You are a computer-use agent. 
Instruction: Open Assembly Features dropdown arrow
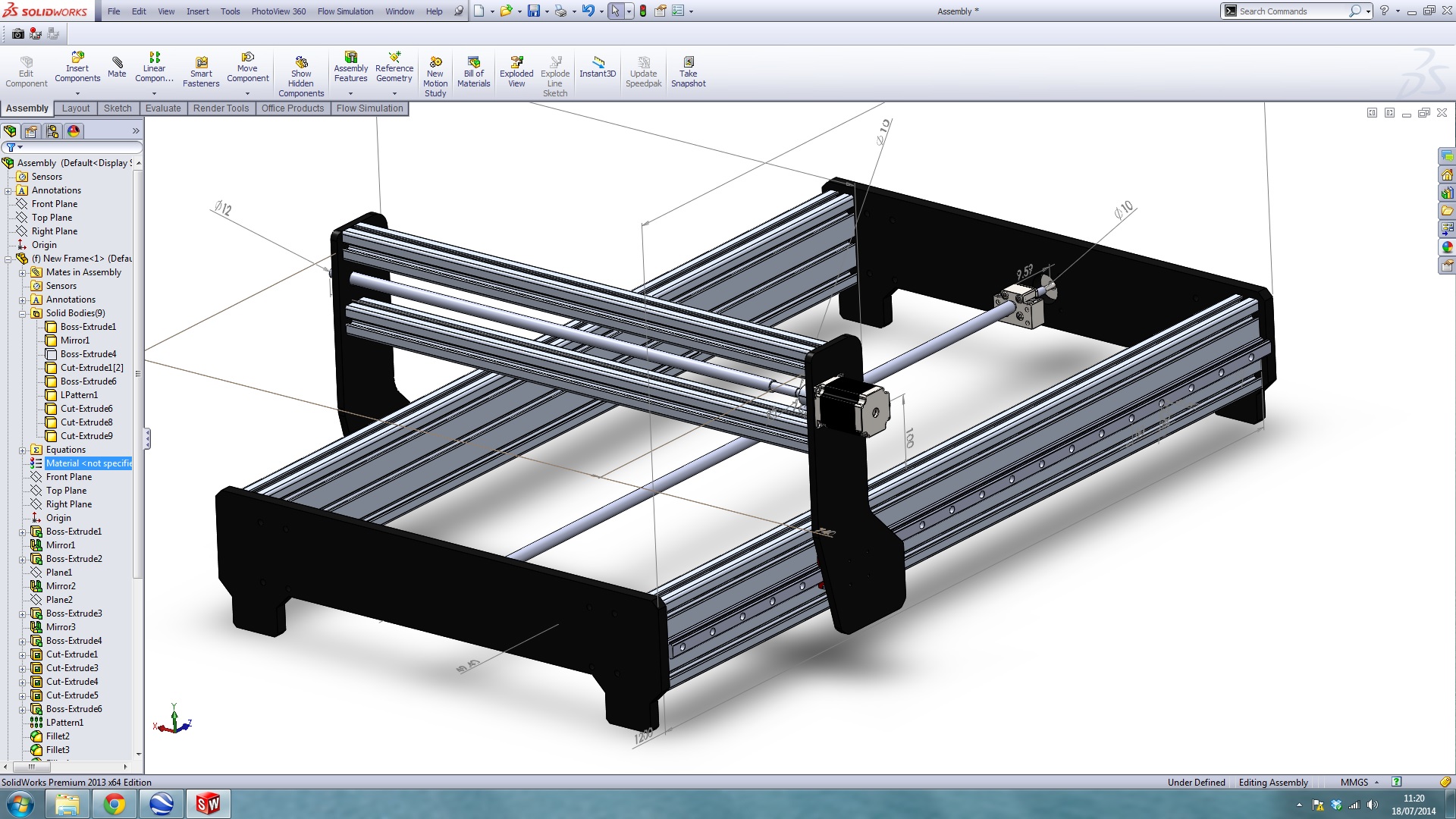[350, 93]
